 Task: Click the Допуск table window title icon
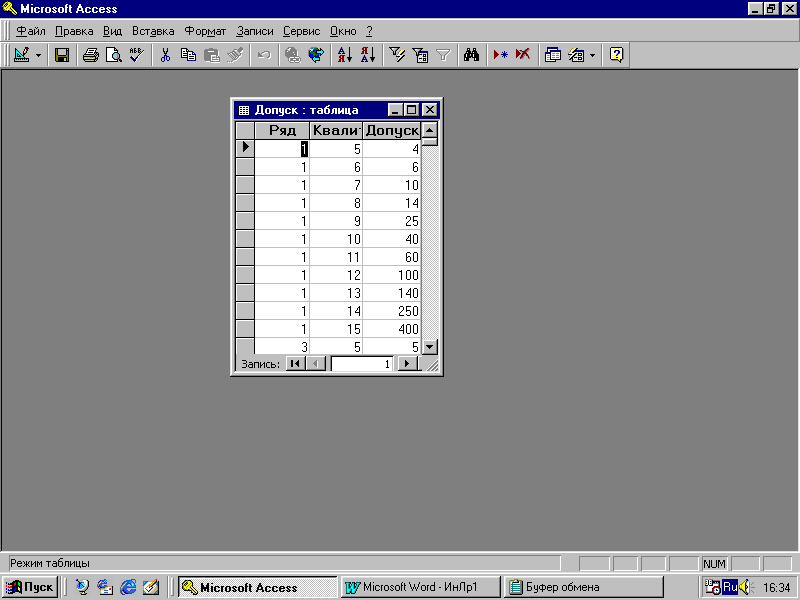[244, 110]
